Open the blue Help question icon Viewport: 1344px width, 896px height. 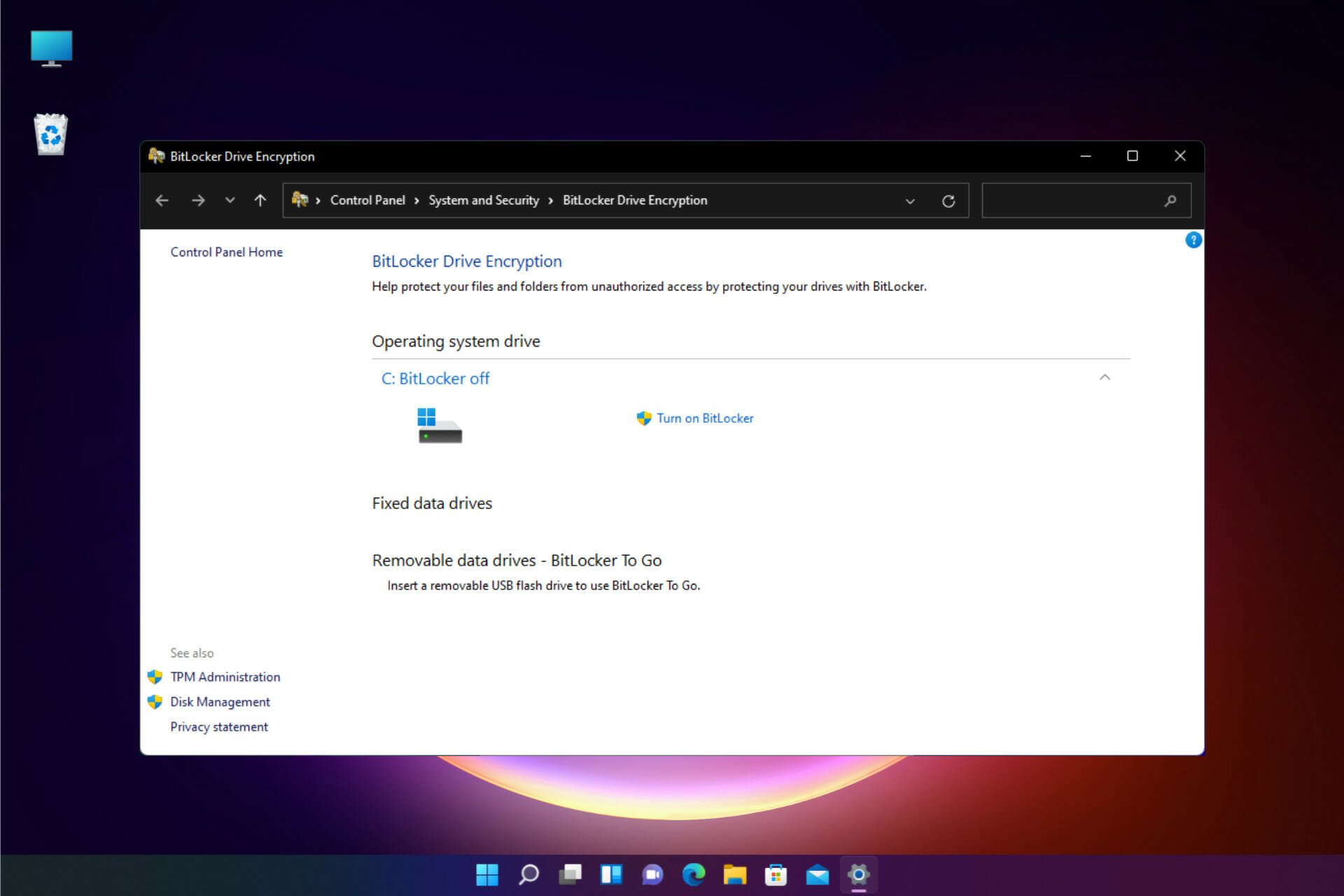[x=1193, y=240]
